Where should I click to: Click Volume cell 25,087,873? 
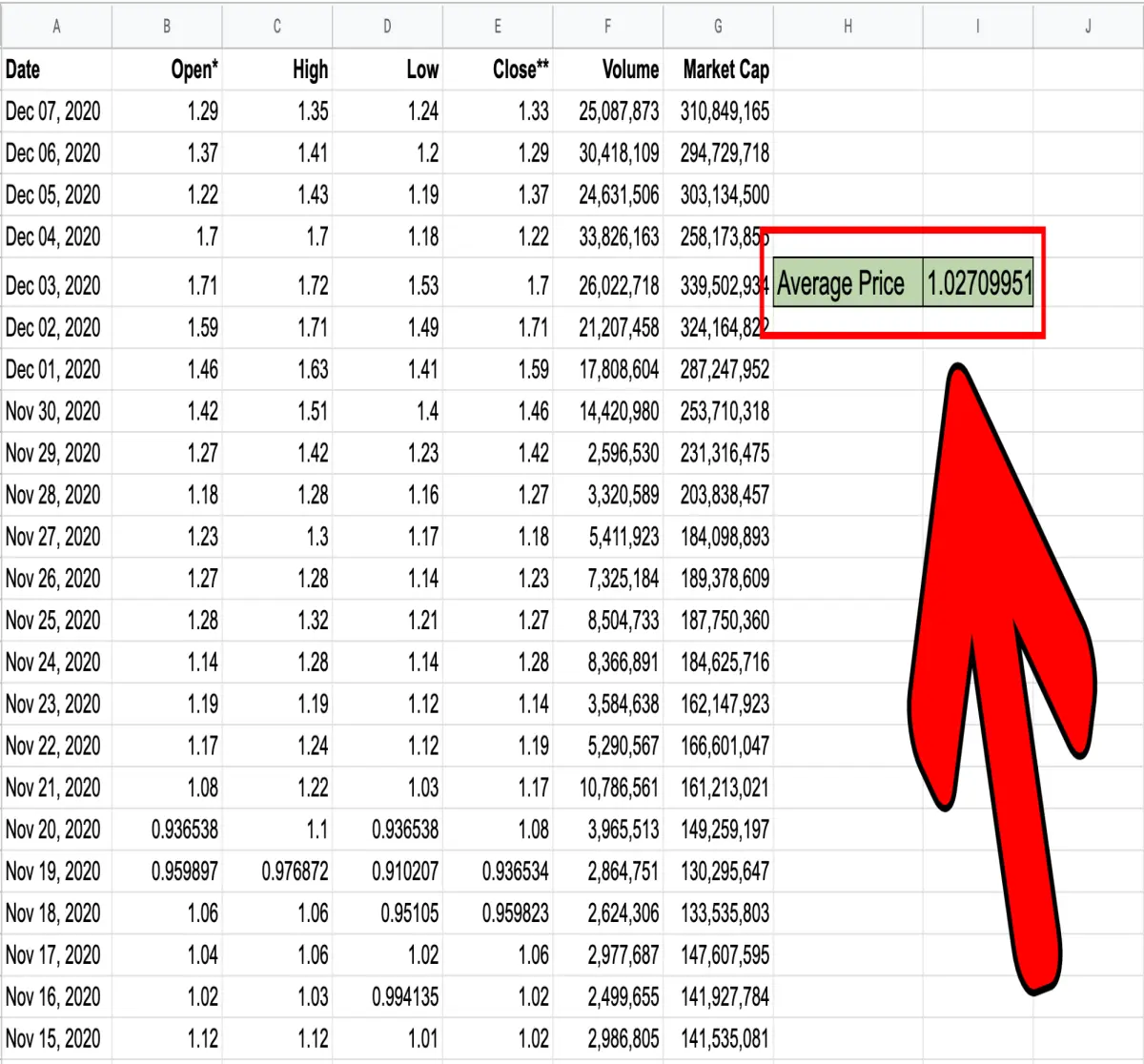tap(607, 112)
